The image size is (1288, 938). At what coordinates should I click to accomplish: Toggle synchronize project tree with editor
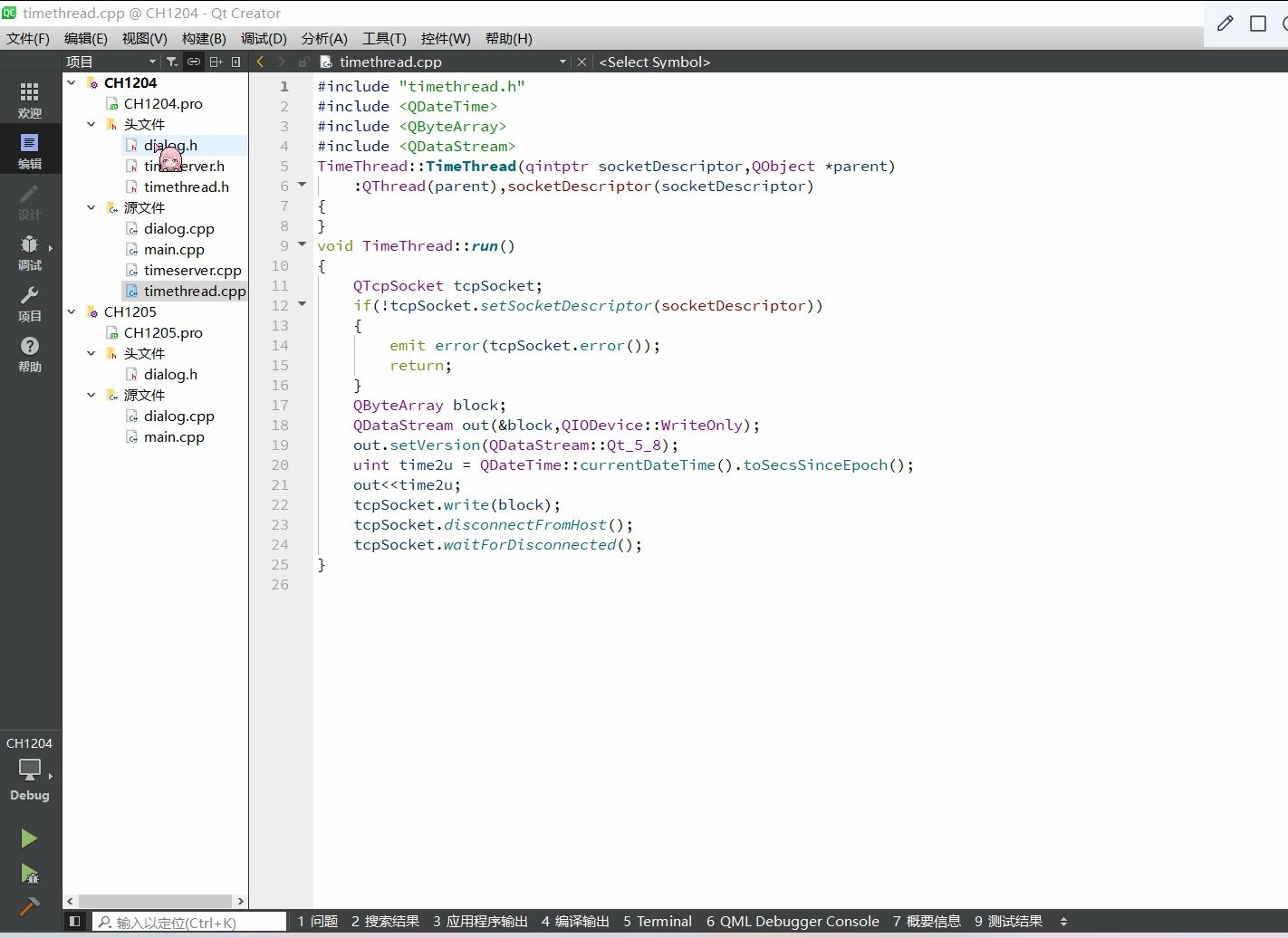pyautogui.click(x=193, y=61)
